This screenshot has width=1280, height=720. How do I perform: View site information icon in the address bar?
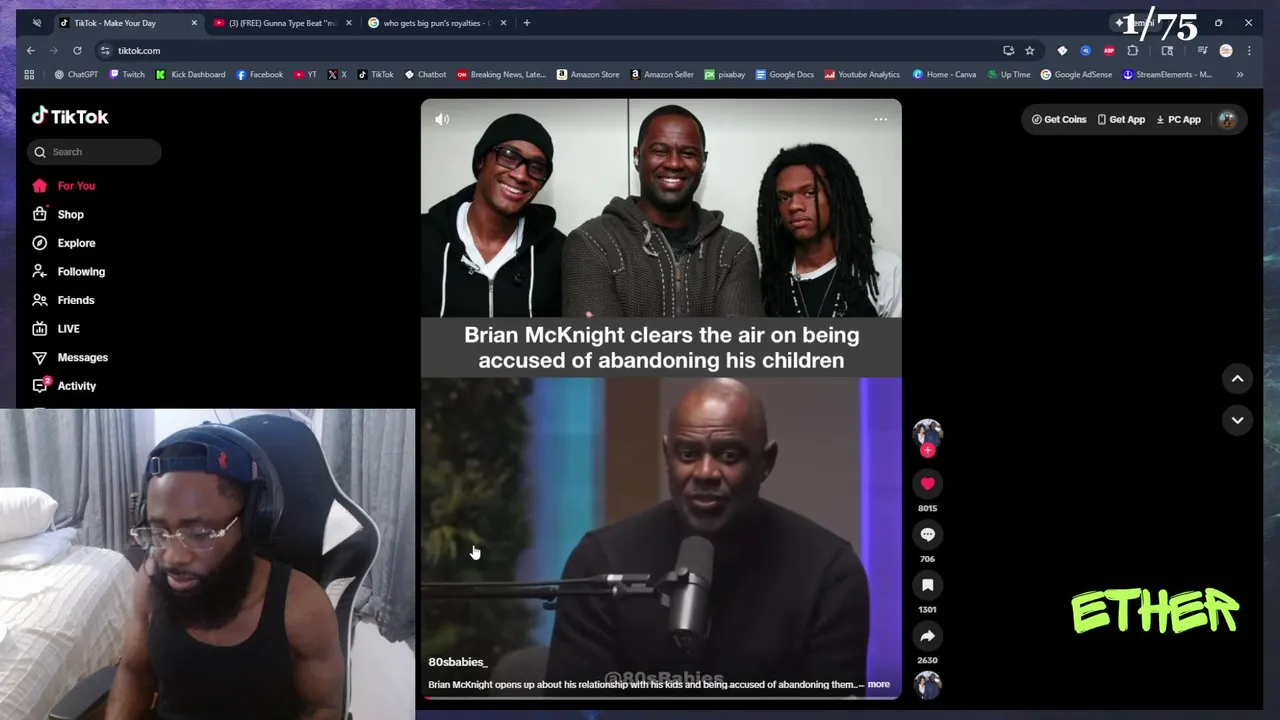point(105,51)
